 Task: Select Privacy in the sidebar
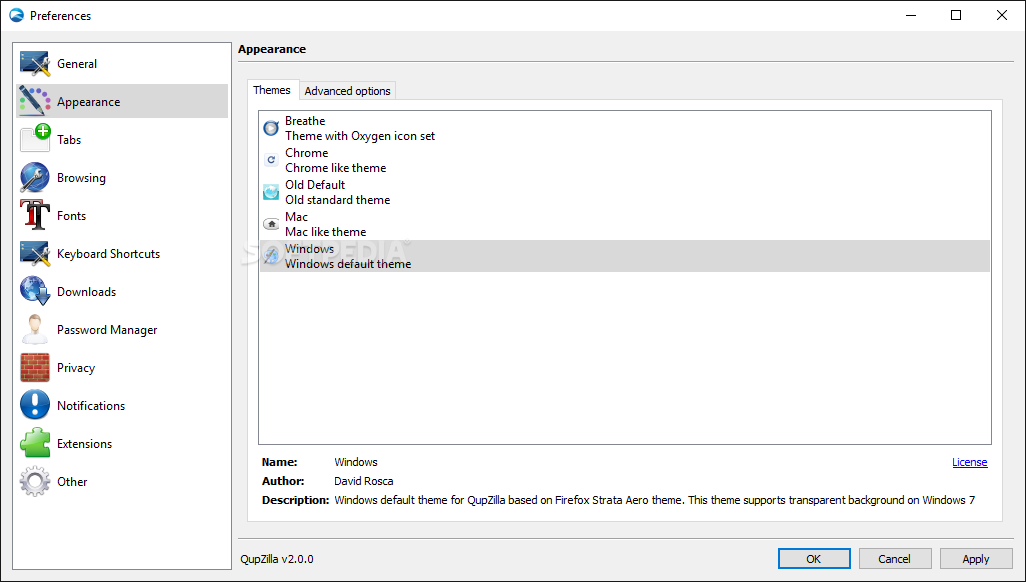pos(122,367)
